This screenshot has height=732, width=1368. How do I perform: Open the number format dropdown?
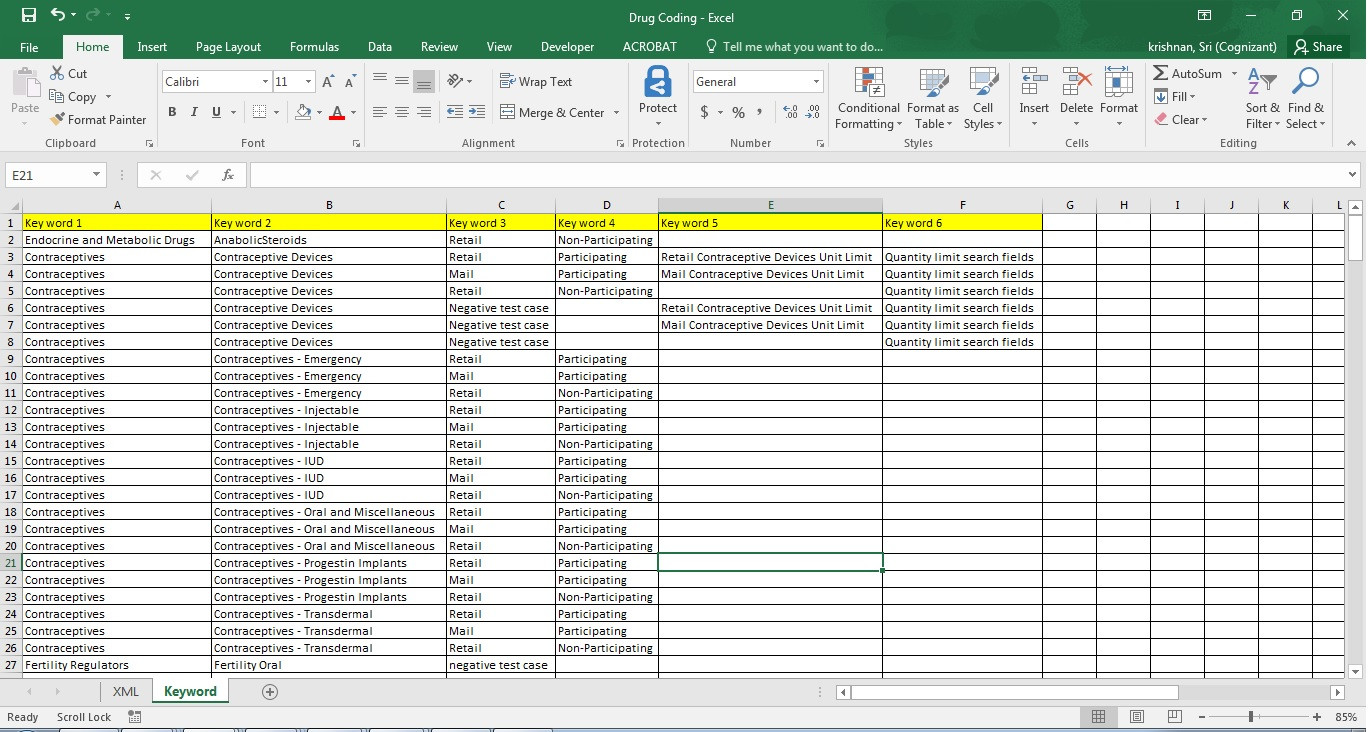click(816, 81)
